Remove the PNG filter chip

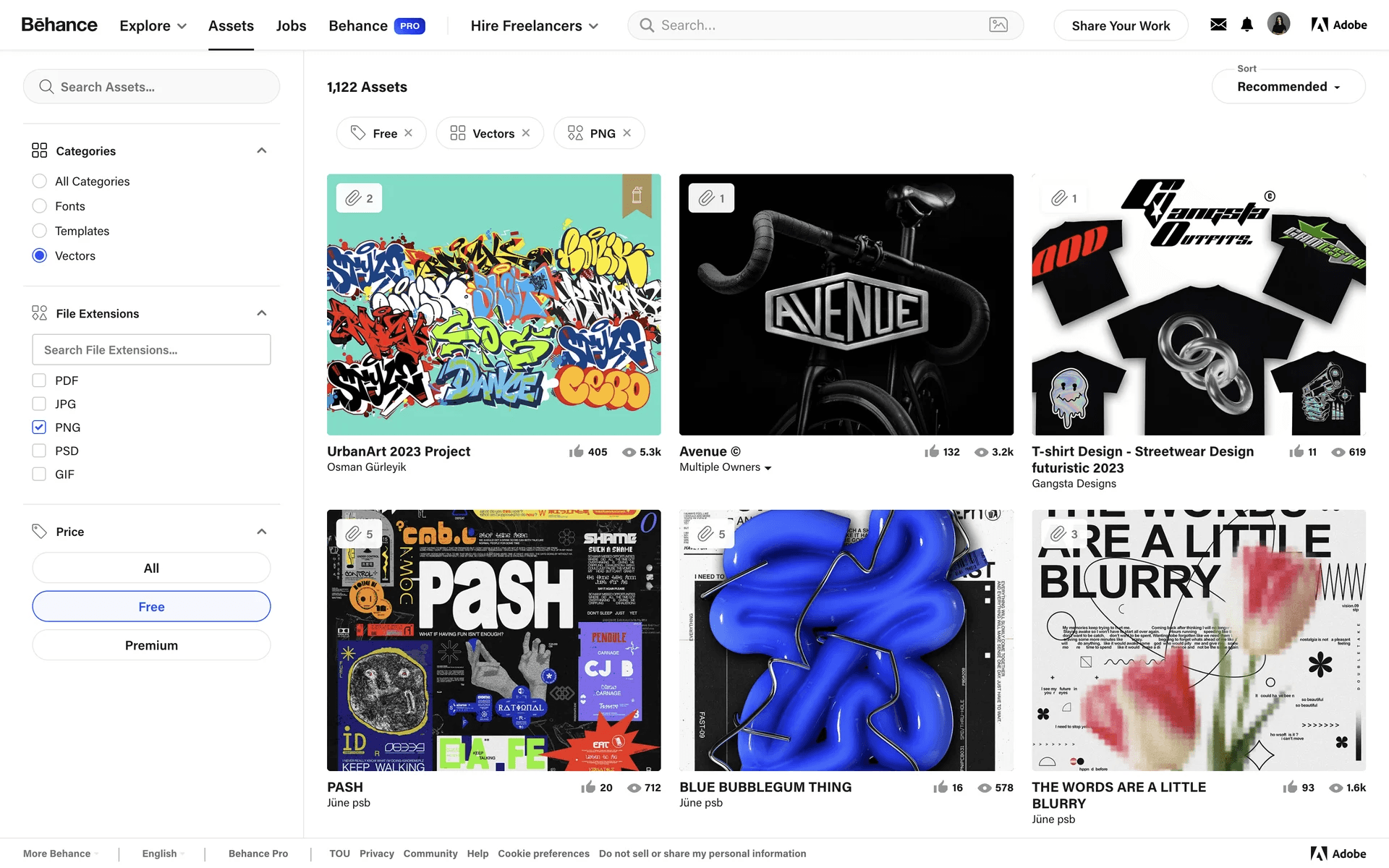coord(627,133)
